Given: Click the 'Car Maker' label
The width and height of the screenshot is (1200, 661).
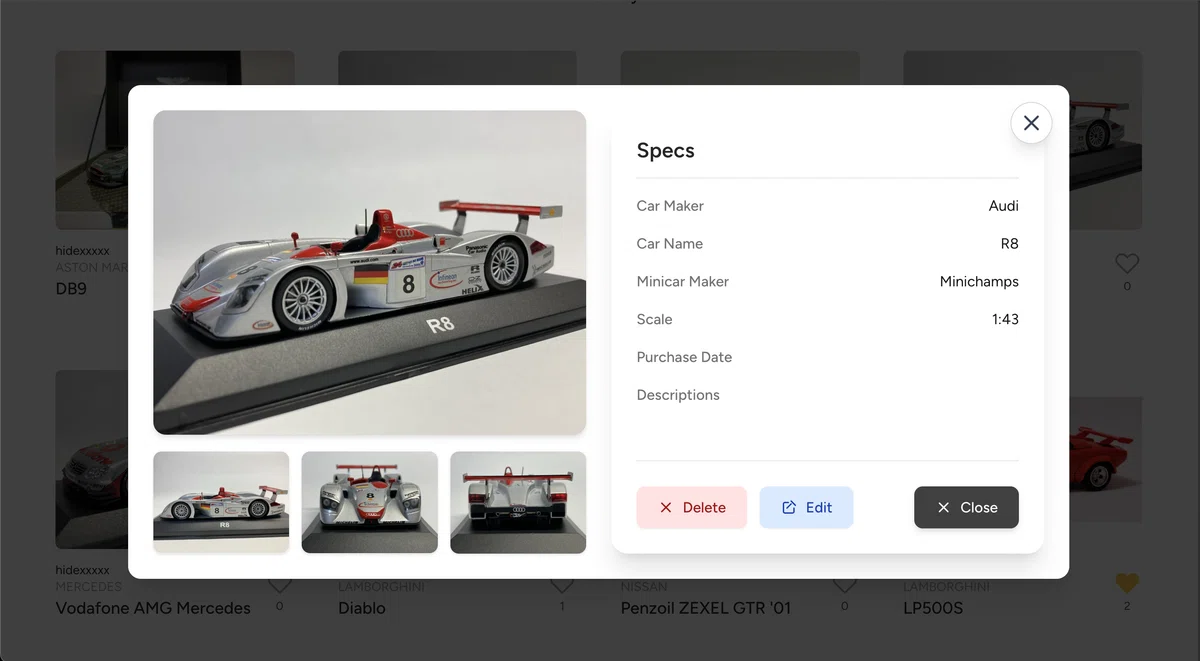Looking at the screenshot, I should click(x=670, y=206).
